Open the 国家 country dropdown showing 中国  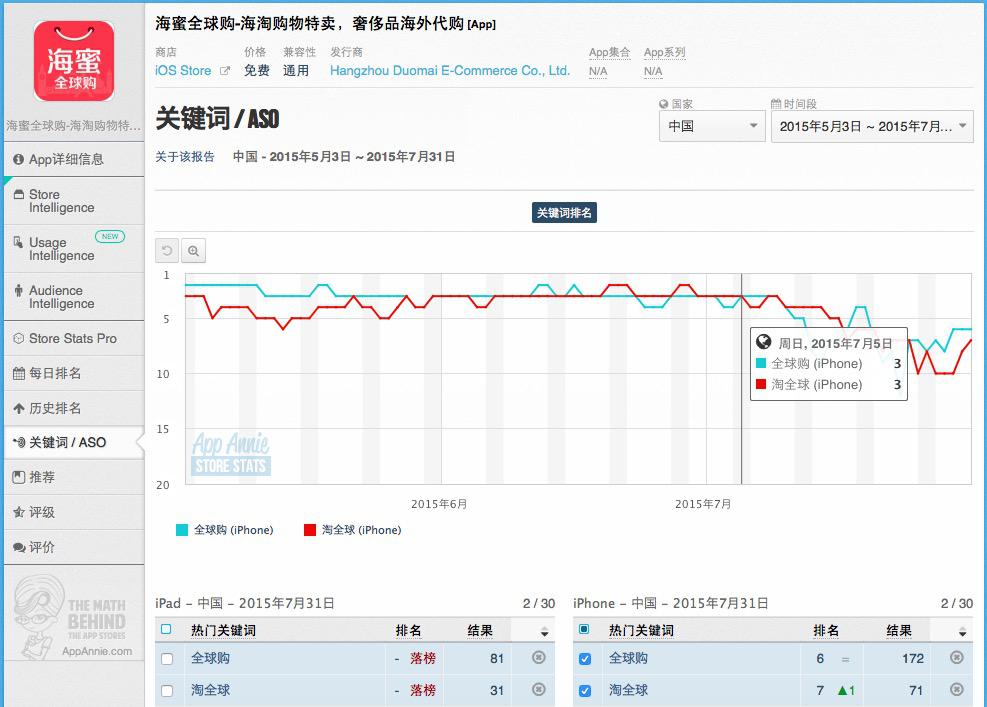click(x=711, y=126)
